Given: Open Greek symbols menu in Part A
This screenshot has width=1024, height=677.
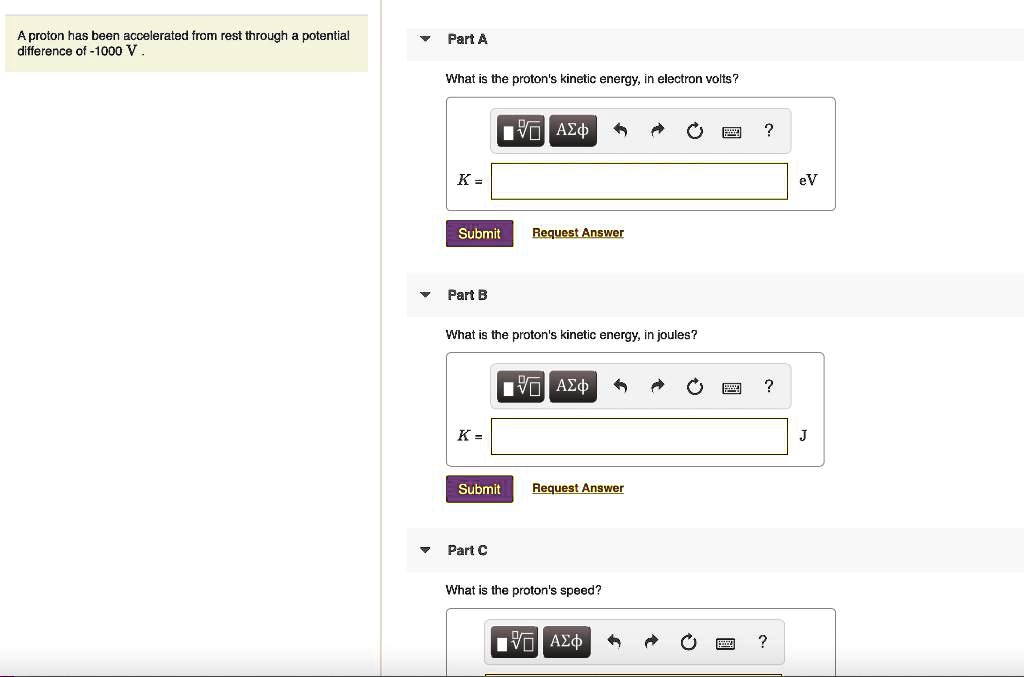Looking at the screenshot, I should [573, 130].
